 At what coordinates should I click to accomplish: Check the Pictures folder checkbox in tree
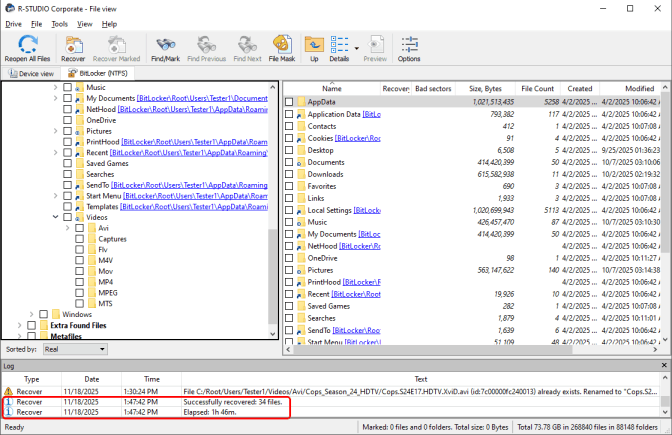[67, 131]
